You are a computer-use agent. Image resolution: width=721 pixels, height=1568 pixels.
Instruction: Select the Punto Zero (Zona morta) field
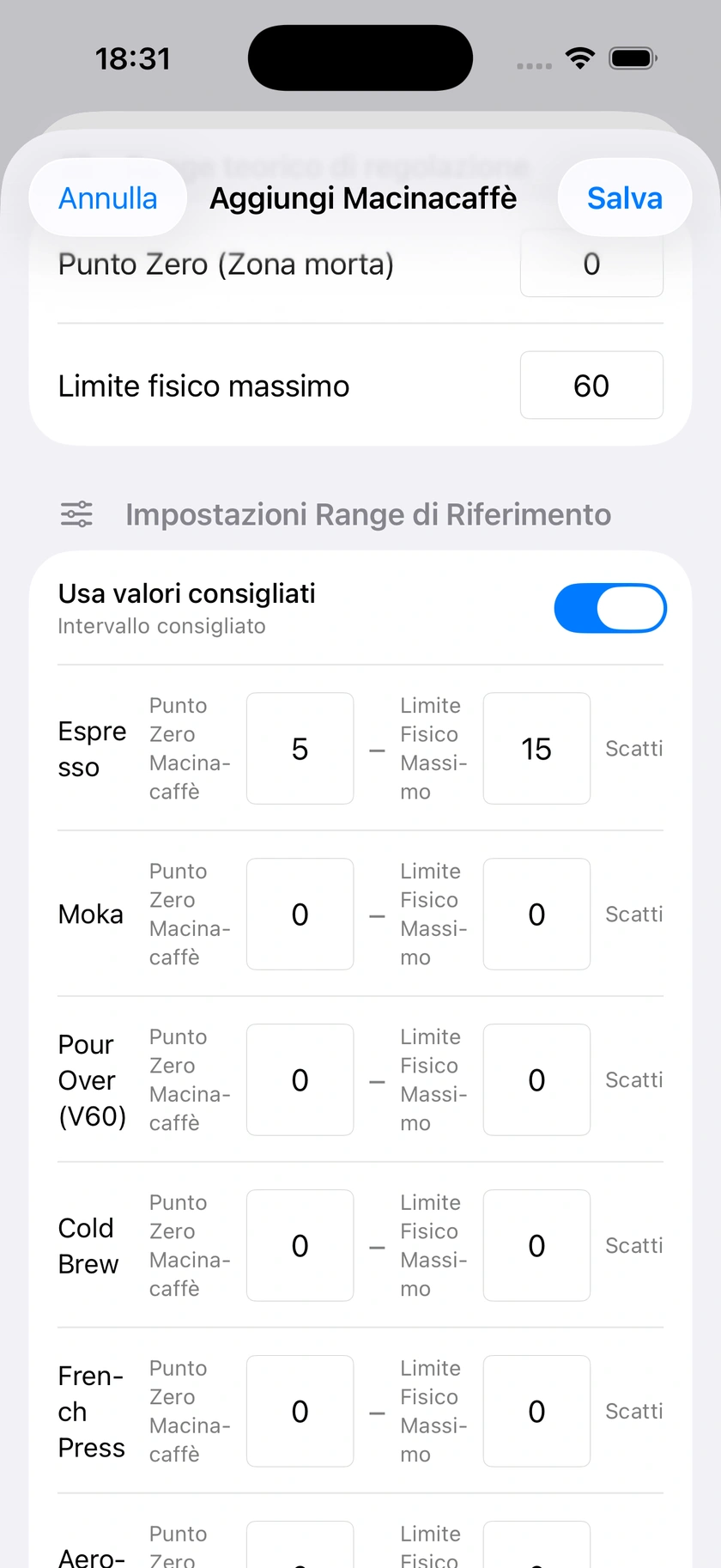(x=591, y=264)
